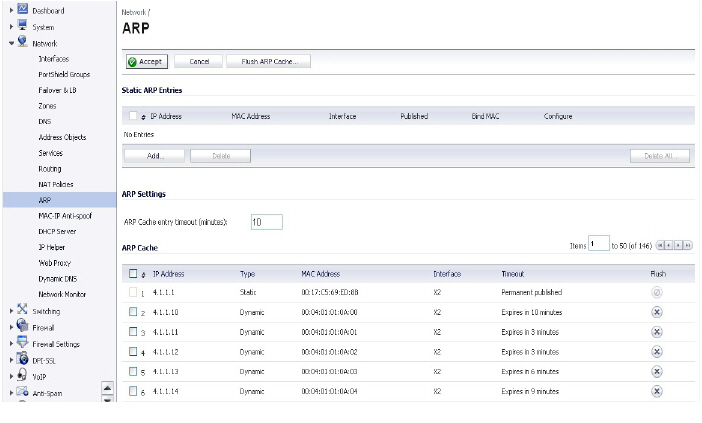Select all Static ARP Entries checkbox
This screenshot has width=702, height=423.
coord(133,116)
